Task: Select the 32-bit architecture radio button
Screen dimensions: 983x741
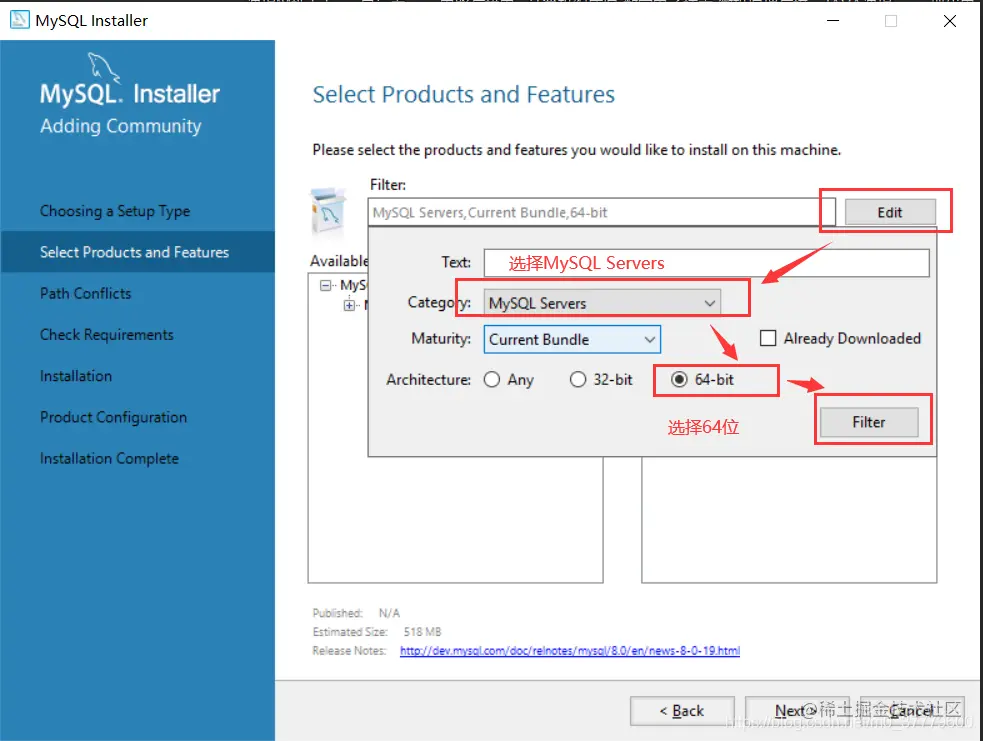Action: pyautogui.click(x=578, y=379)
